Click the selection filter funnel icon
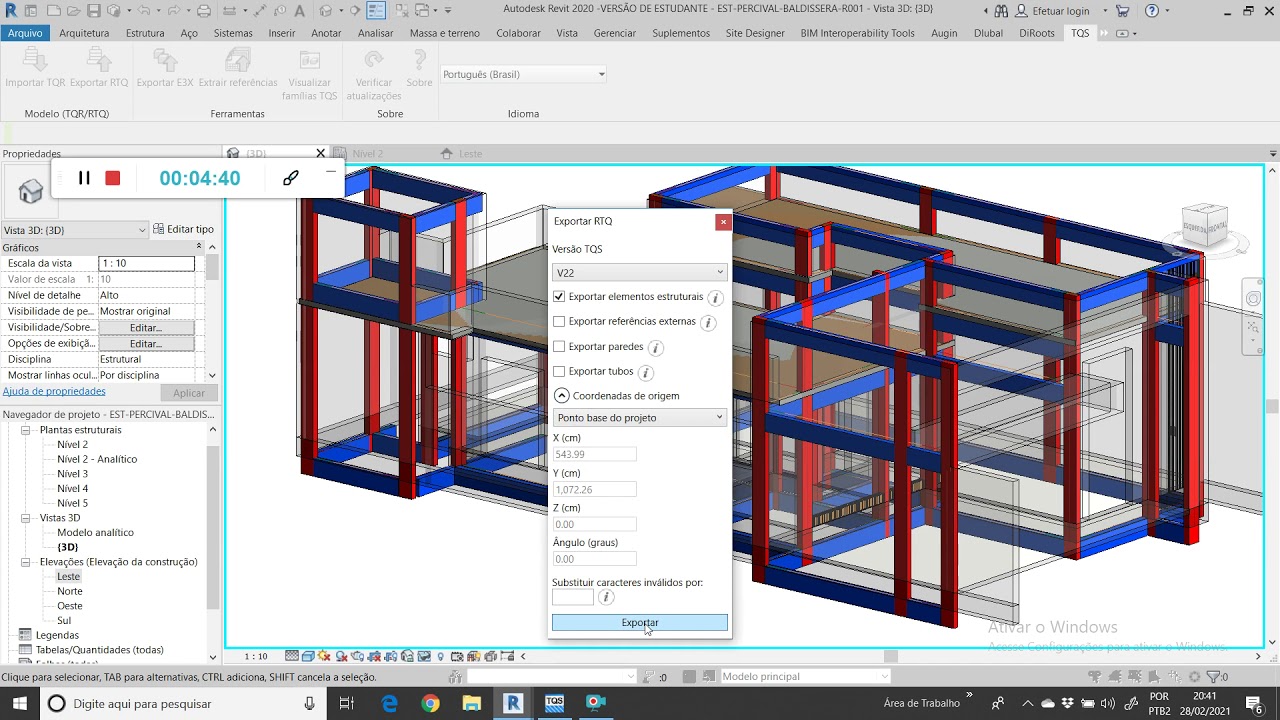The height and width of the screenshot is (720, 1280). [1212, 677]
